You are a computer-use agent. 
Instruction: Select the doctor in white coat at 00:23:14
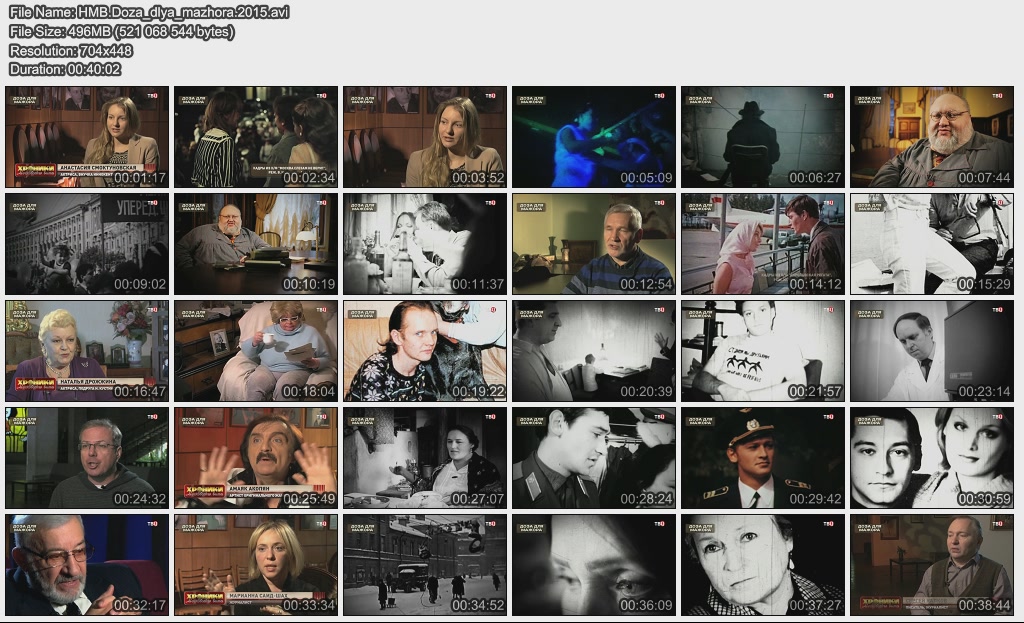(x=931, y=351)
